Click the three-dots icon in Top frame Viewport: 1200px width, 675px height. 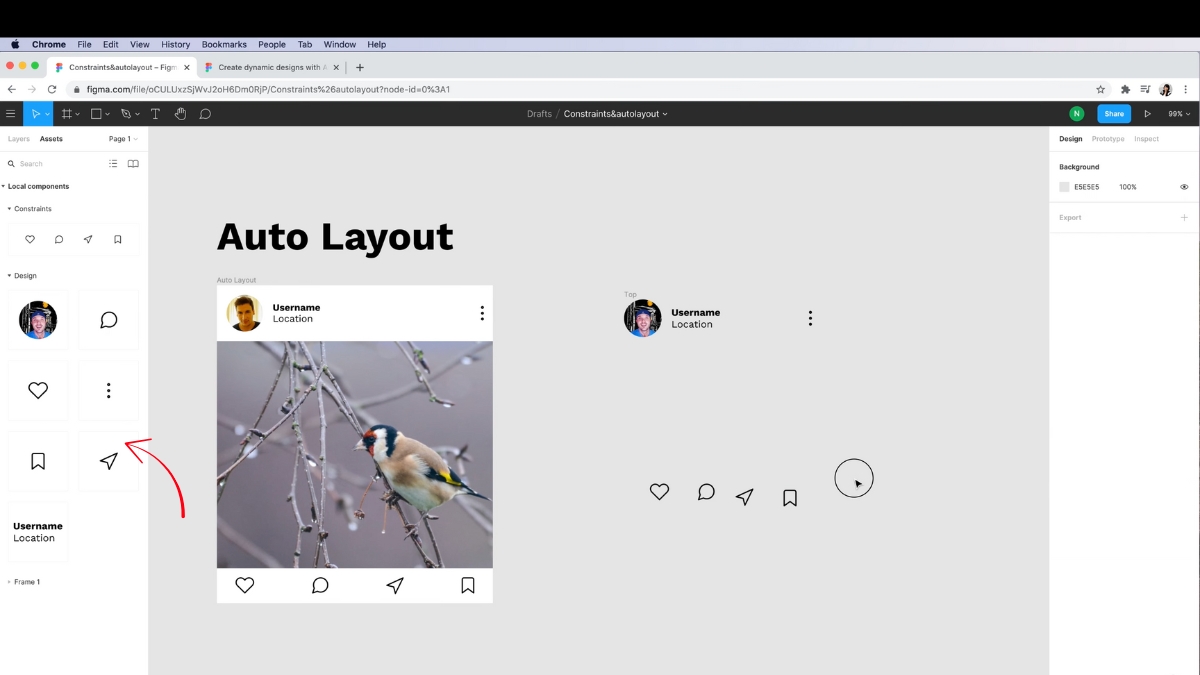pyautogui.click(x=810, y=318)
